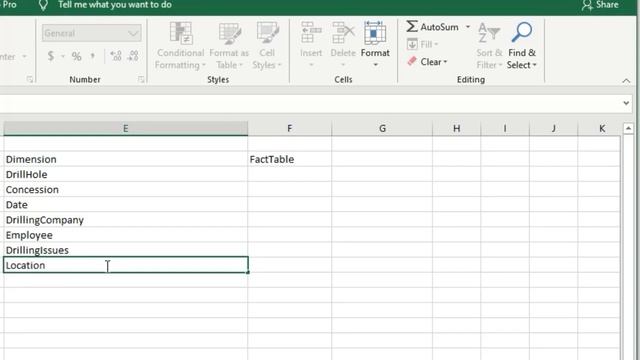
Task: Select the Date cell
Action: (x=125, y=204)
